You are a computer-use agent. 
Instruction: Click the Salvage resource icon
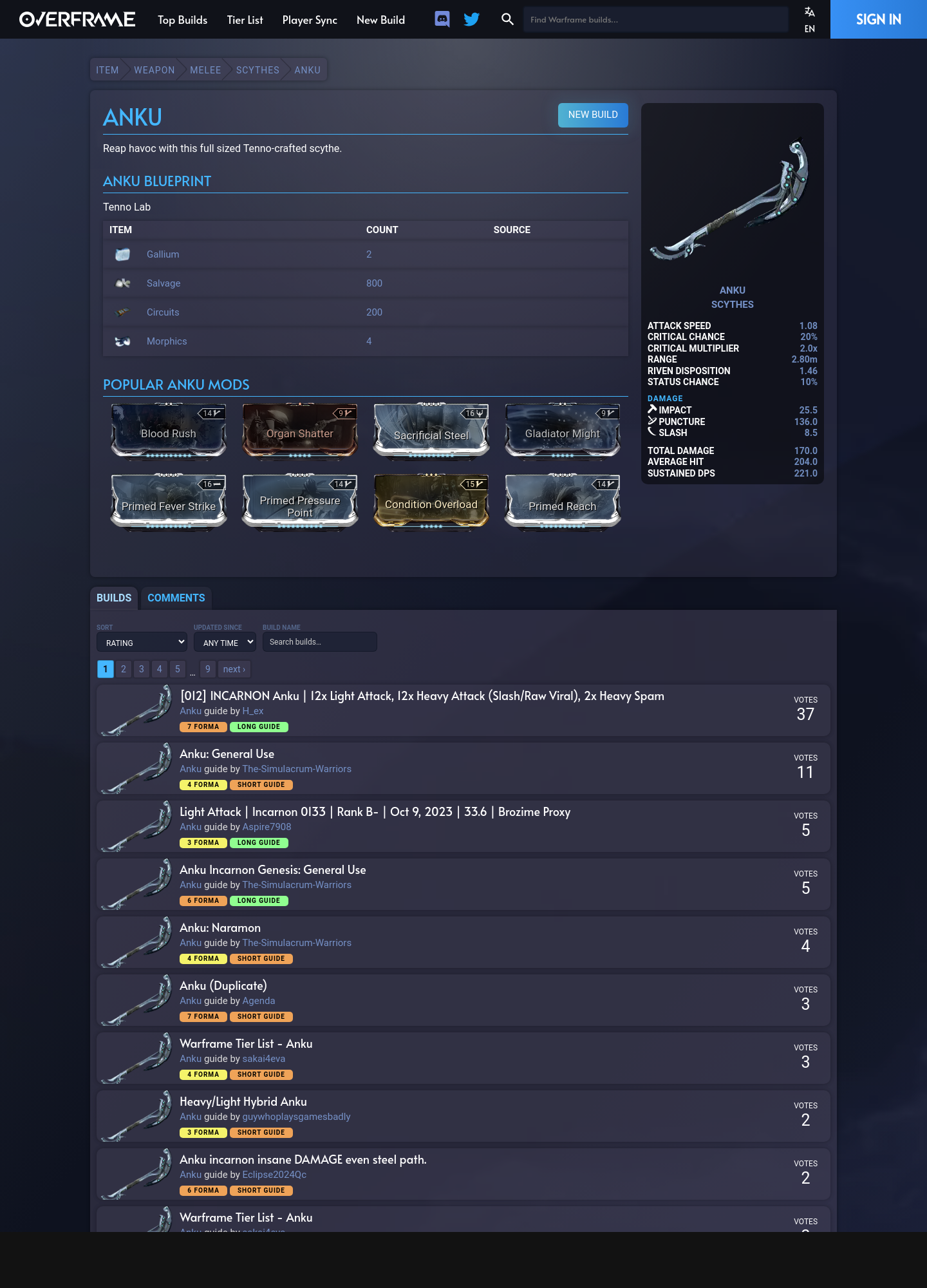point(122,283)
